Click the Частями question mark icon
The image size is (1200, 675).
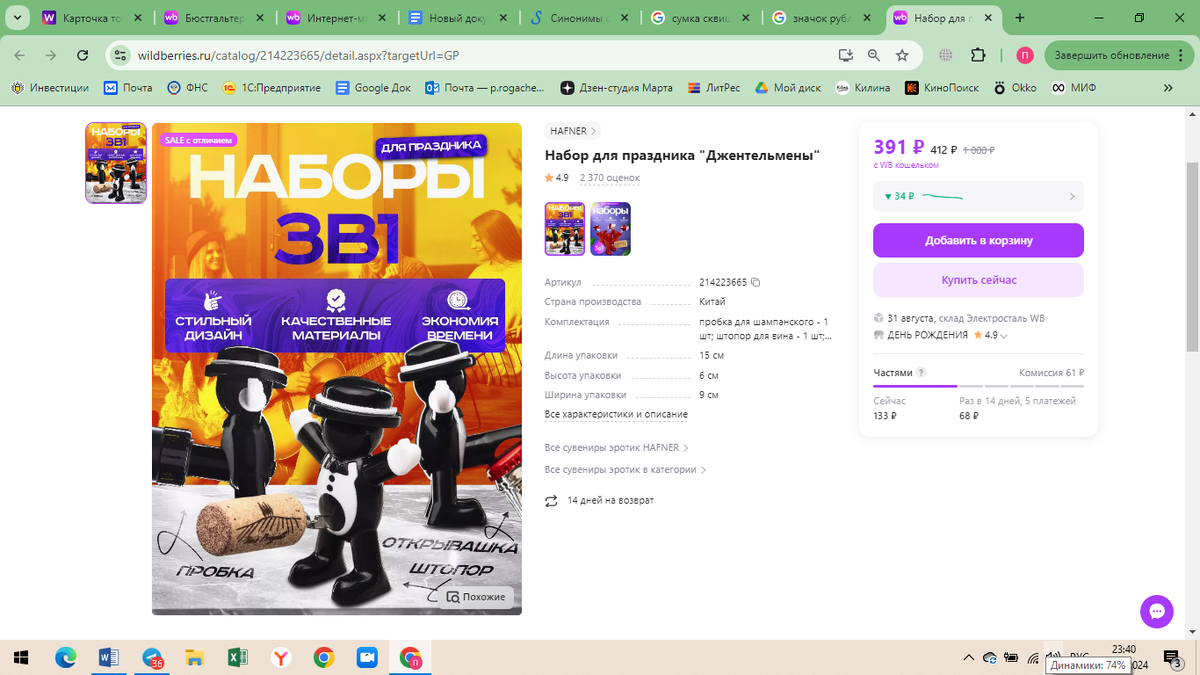921,373
